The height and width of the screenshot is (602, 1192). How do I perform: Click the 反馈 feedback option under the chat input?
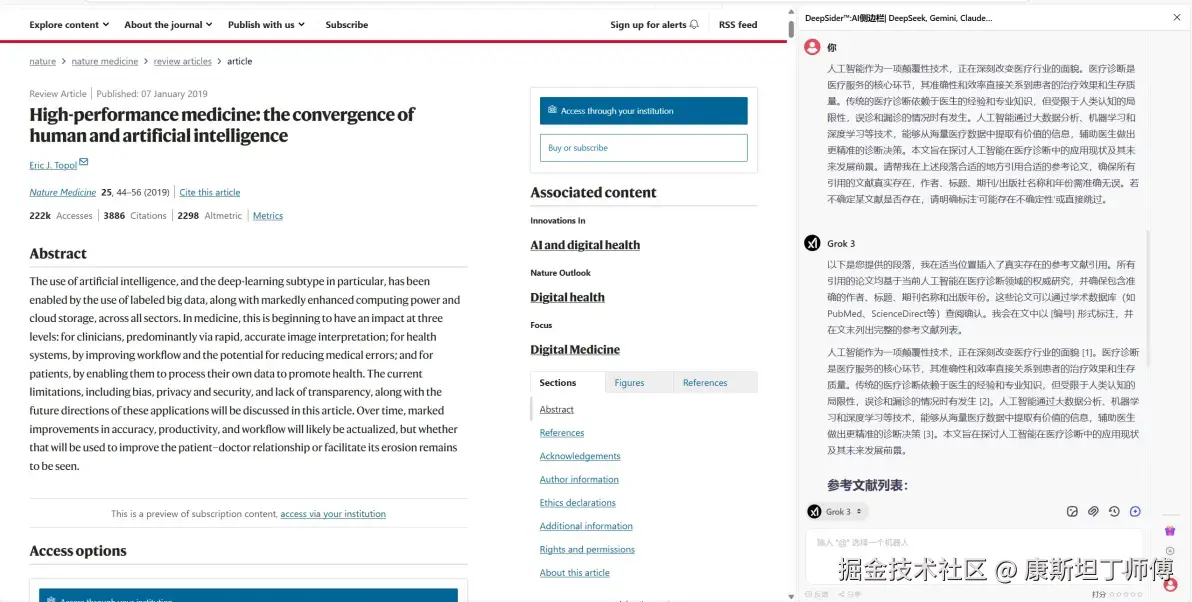pyautogui.click(x=817, y=594)
